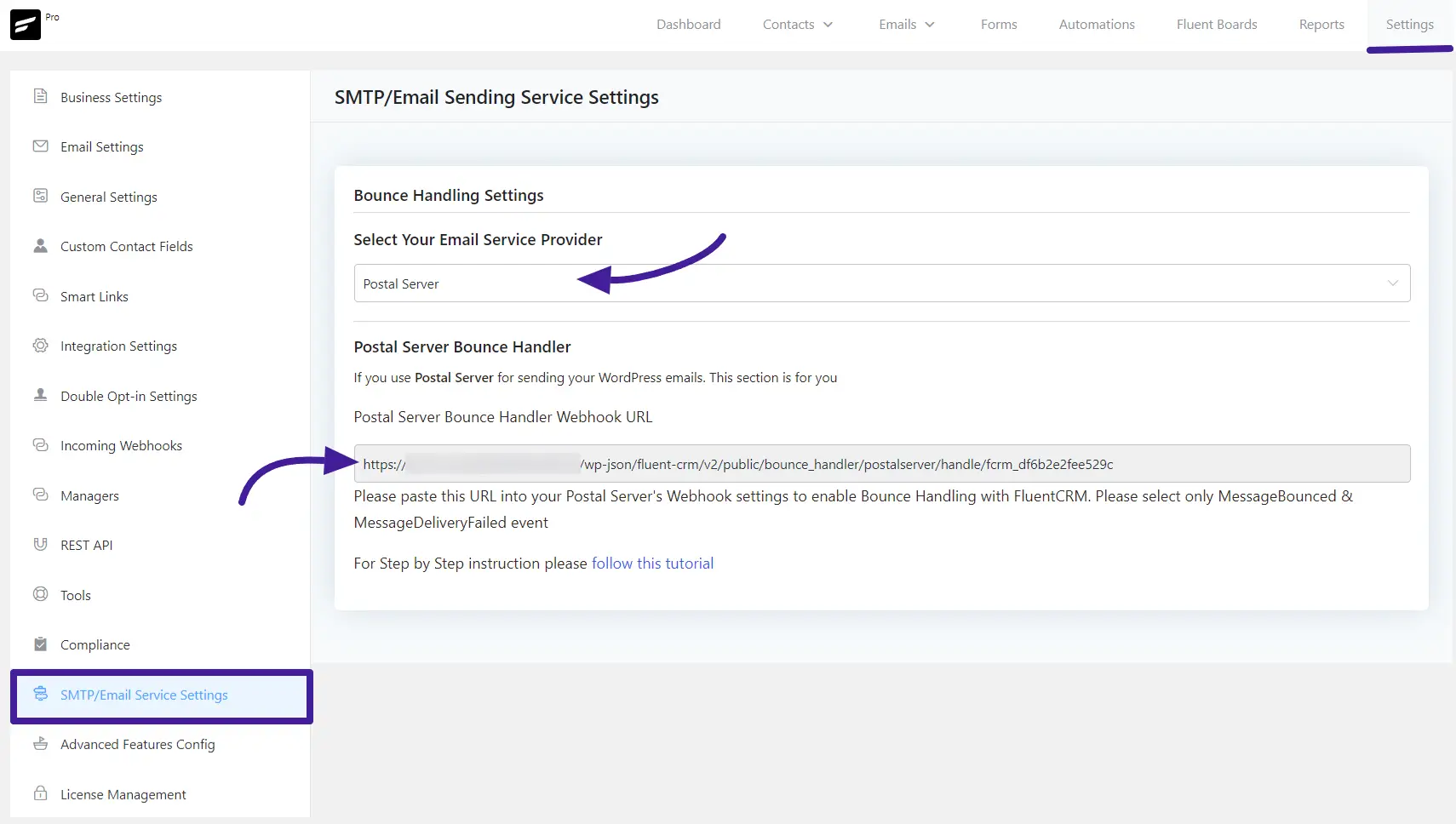1456x824 pixels.
Task: Click the 'follow this tutorial' link
Action: (x=652, y=563)
